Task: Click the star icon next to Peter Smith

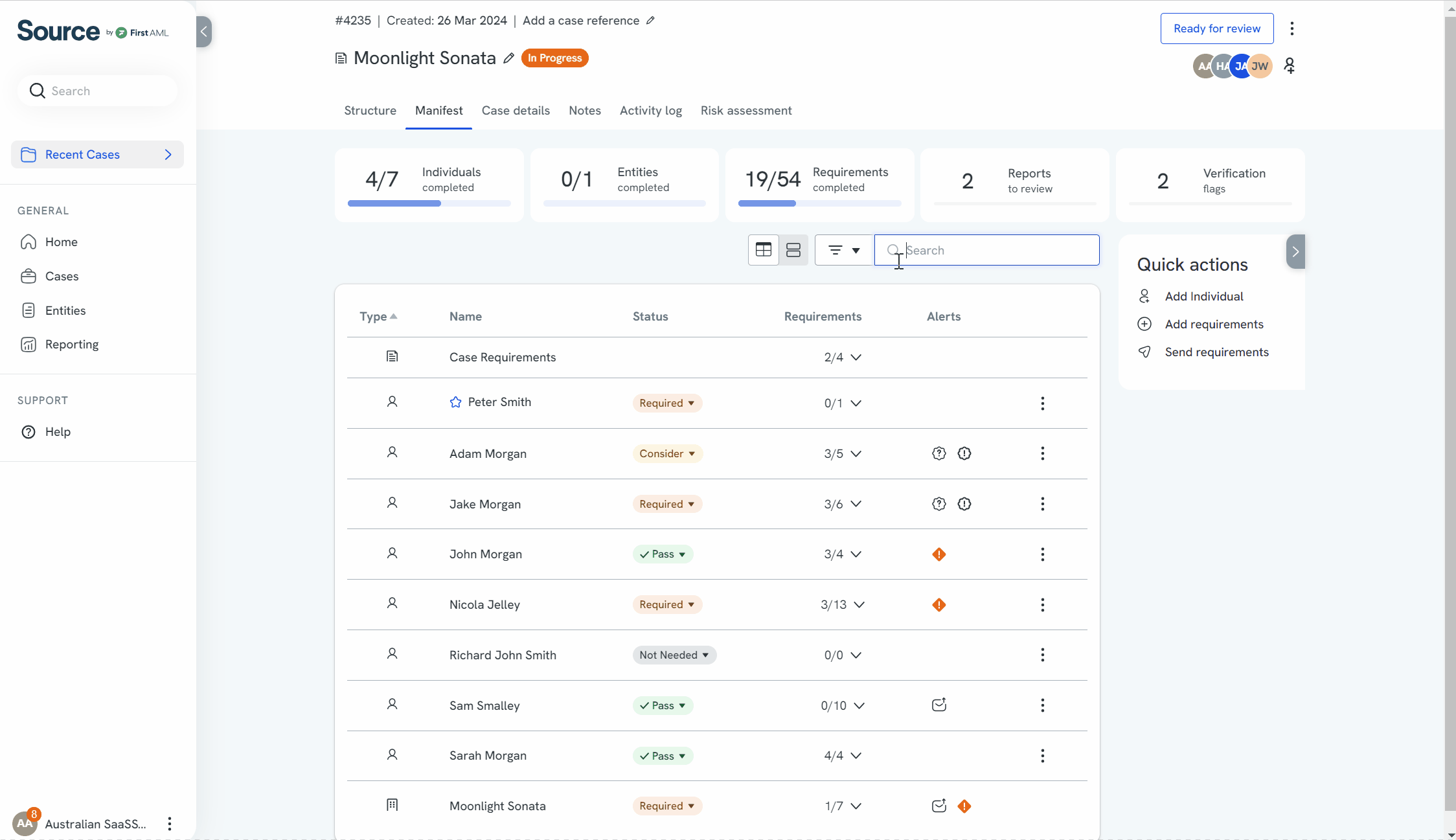Action: 455,402
